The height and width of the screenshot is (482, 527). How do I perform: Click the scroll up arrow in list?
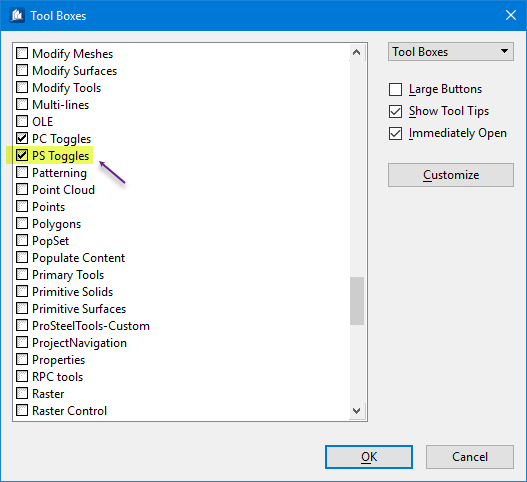point(357,52)
